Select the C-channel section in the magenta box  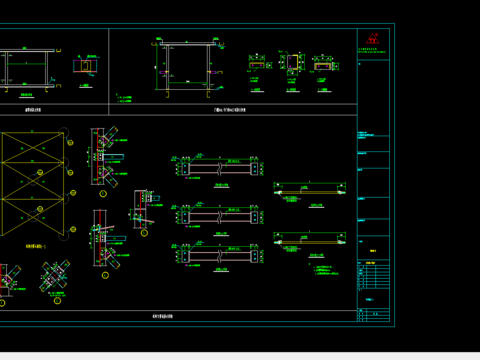pos(85,66)
